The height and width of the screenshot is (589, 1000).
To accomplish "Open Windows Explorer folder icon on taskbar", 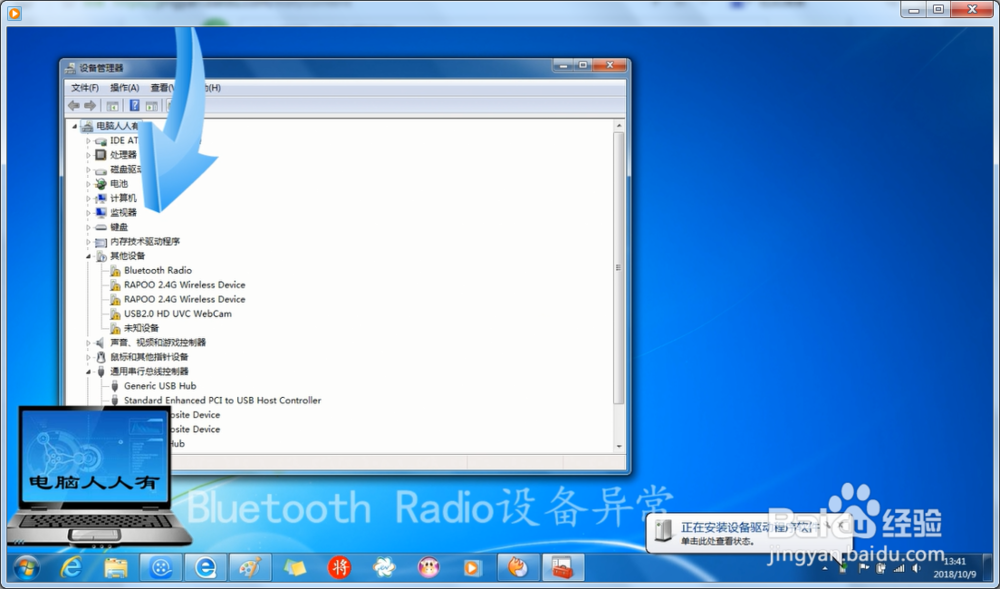I will point(116,567).
